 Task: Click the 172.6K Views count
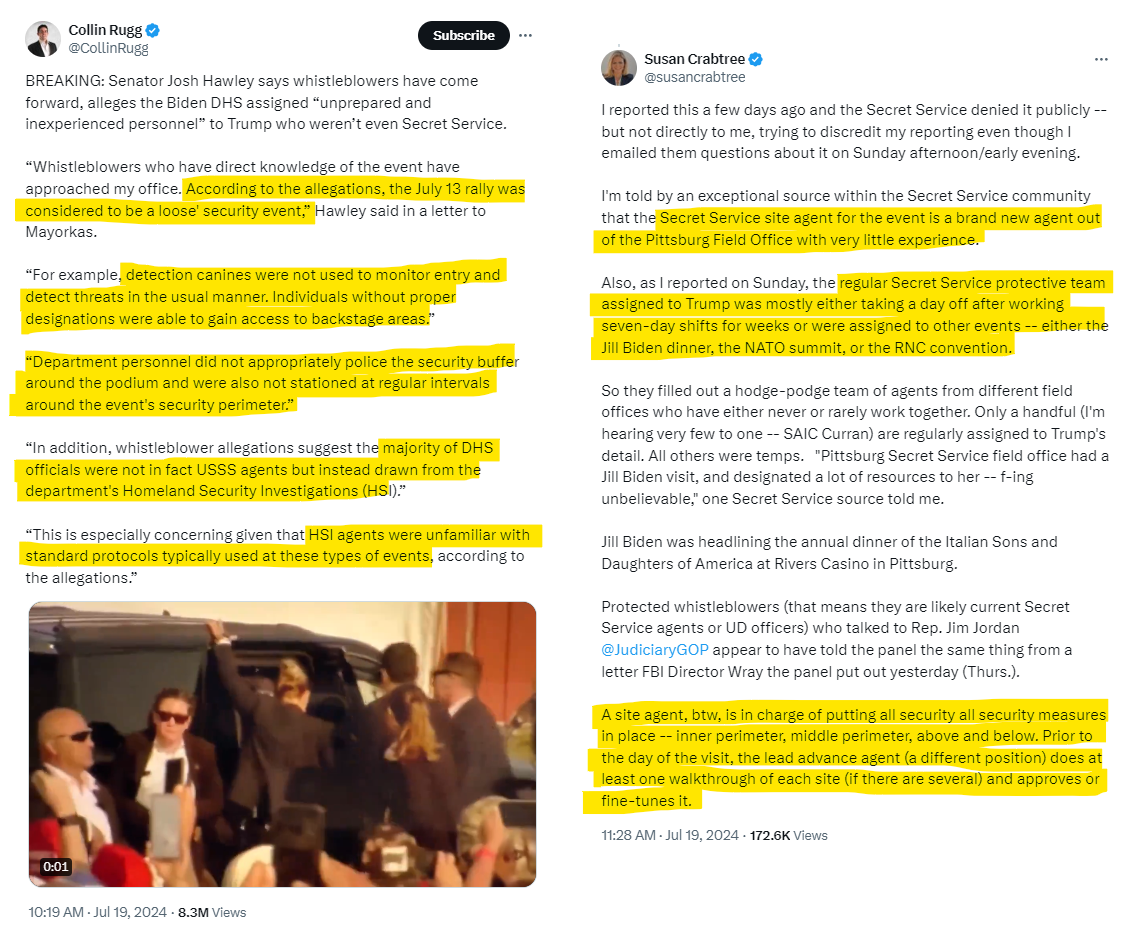pos(788,835)
